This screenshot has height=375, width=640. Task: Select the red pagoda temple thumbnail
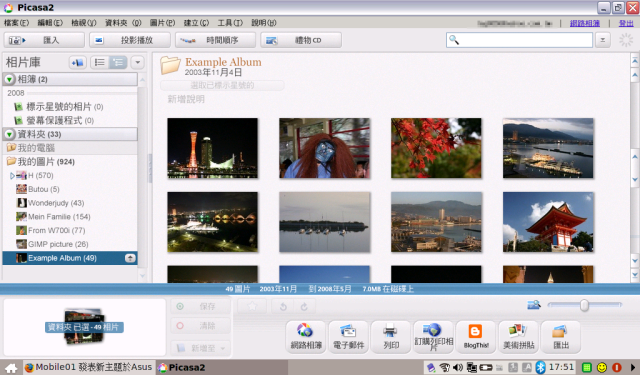pos(548,222)
